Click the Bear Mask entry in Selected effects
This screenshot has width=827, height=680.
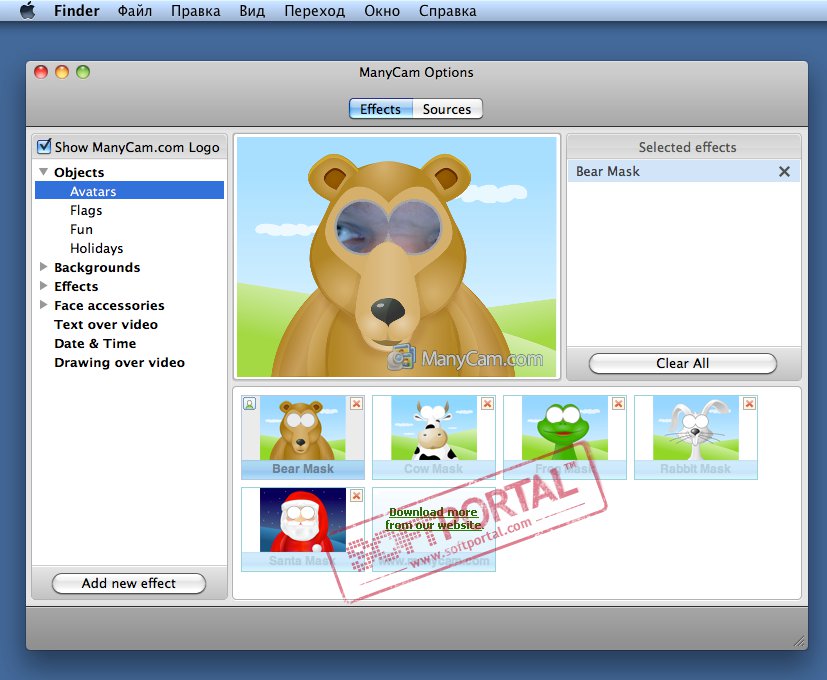pos(684,171)
